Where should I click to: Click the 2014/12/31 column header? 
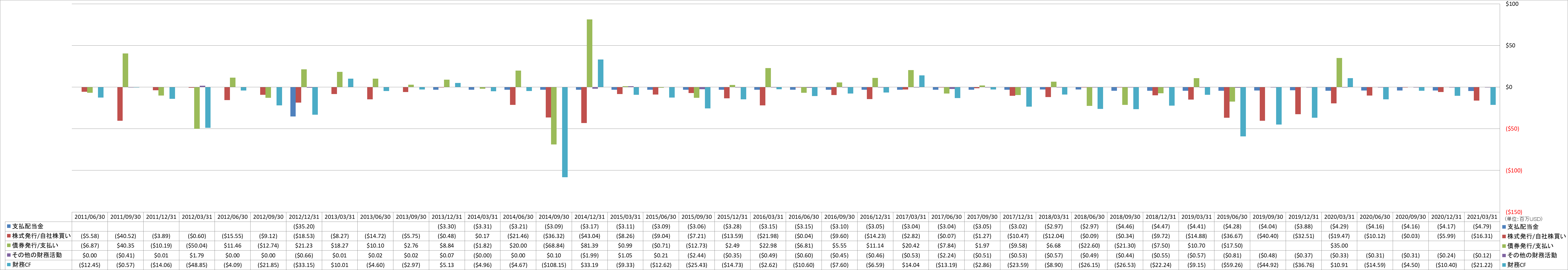(589, 217)
